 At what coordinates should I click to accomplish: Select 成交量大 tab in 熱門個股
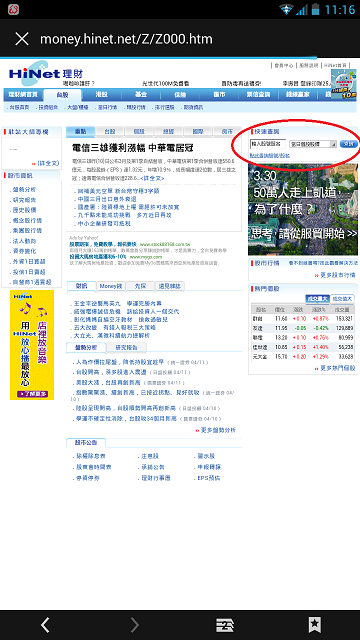pyautogui.click(x=317, y=299)
